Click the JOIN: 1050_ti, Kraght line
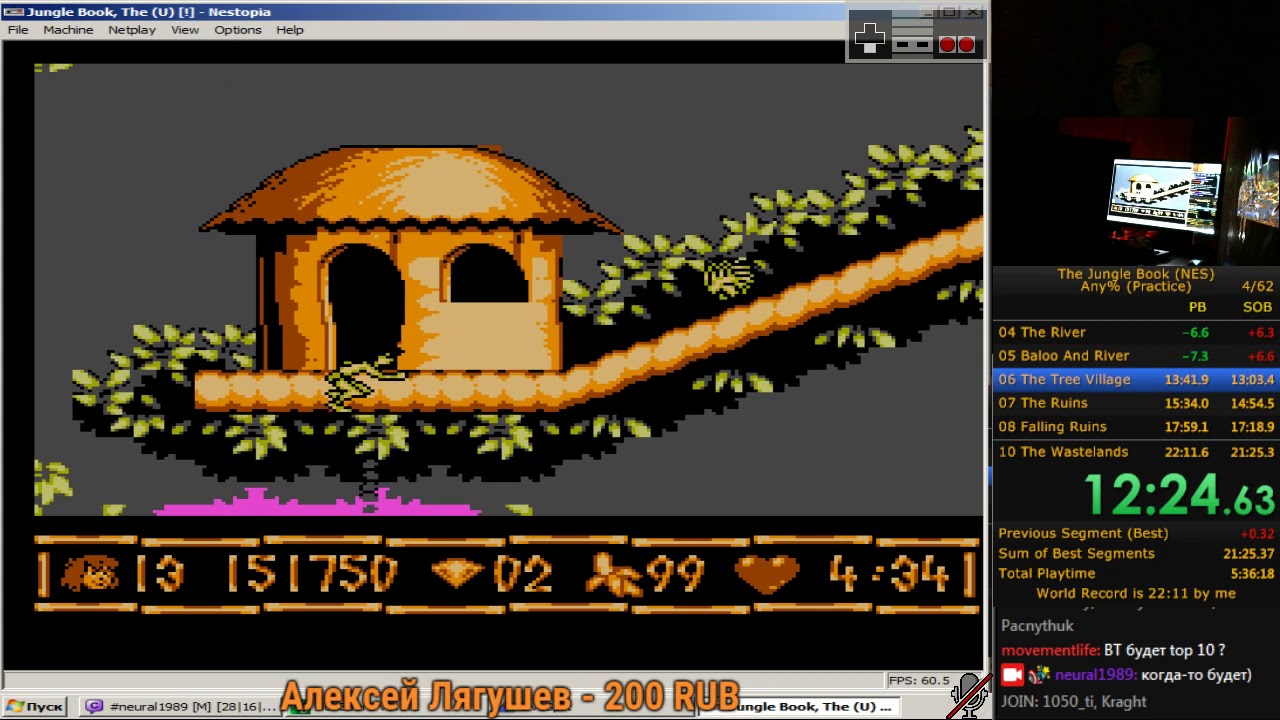 point(1073,702)
